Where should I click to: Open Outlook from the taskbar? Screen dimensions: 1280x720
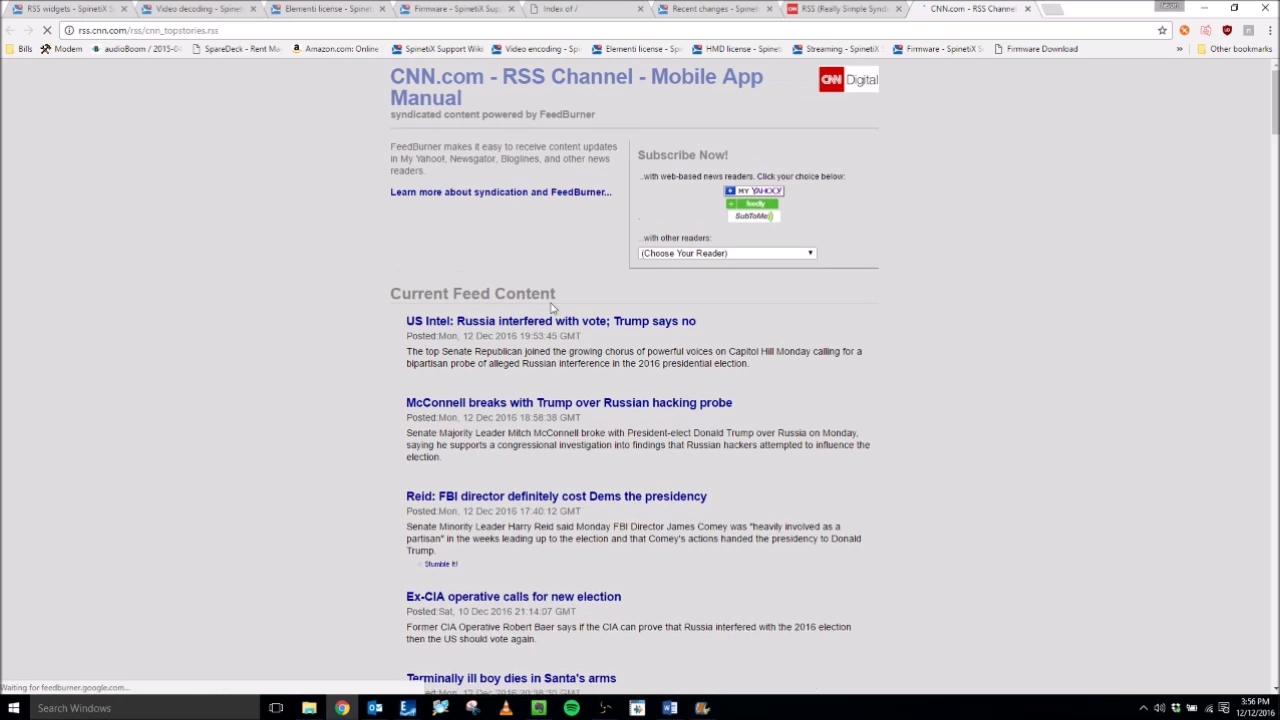pyautogui.click(x=374, y=708)
